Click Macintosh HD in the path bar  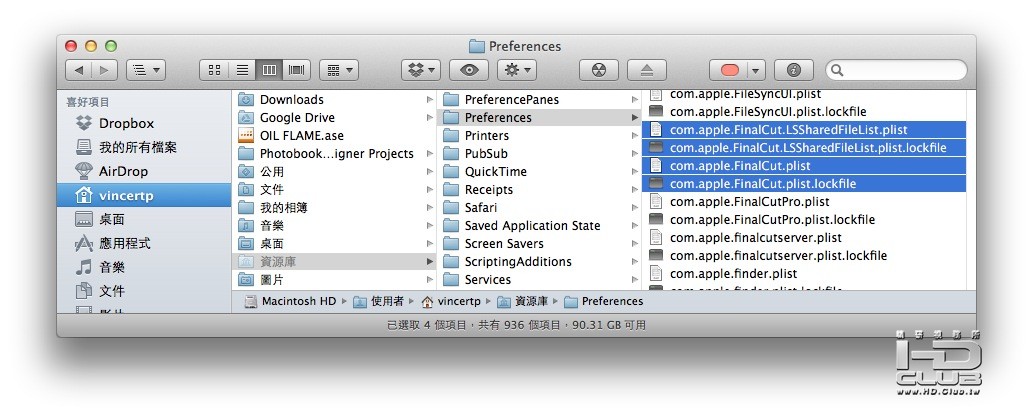coord(291,301)
